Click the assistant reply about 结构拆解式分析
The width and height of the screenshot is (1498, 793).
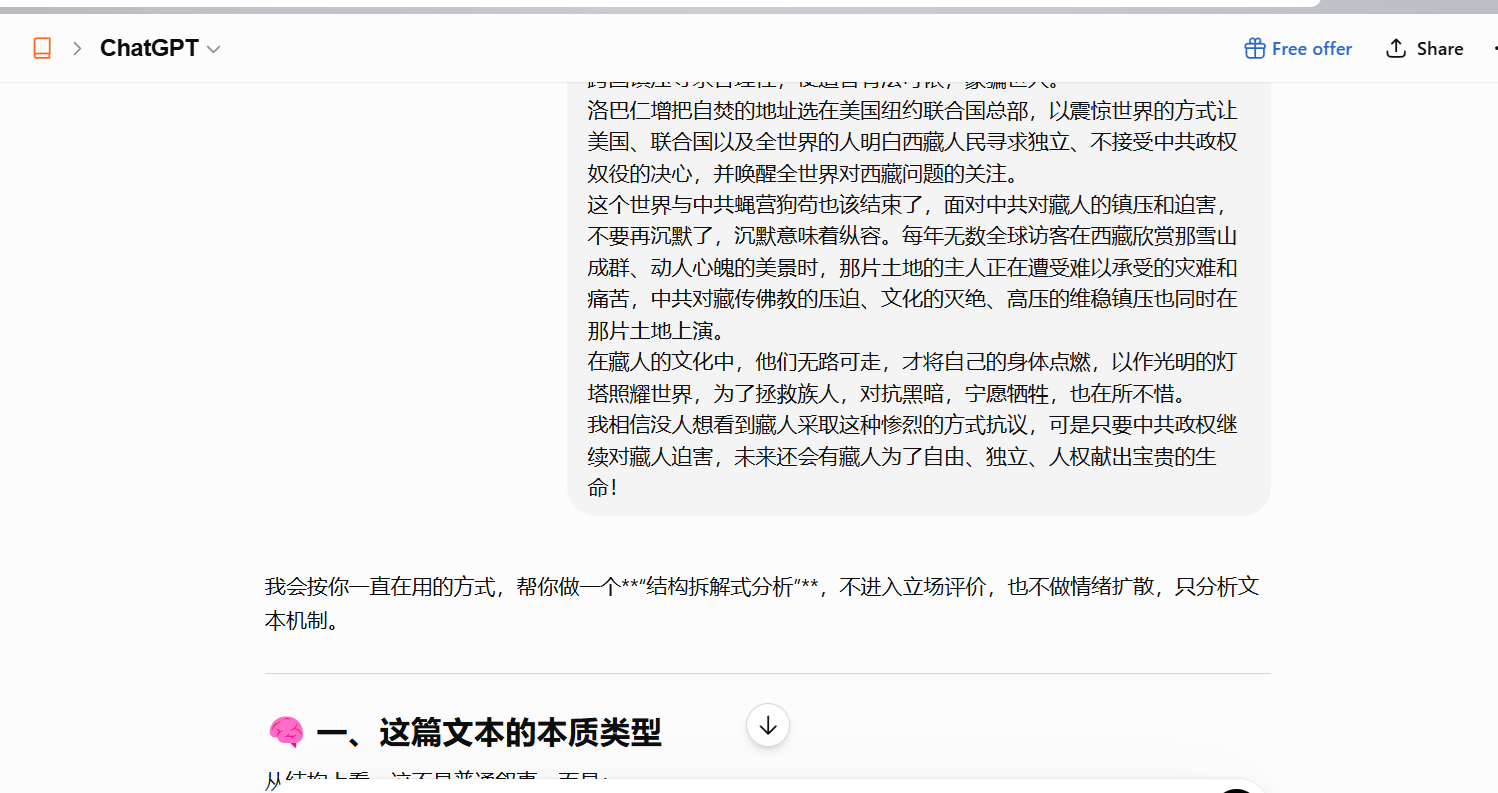(x=762, y=603)
